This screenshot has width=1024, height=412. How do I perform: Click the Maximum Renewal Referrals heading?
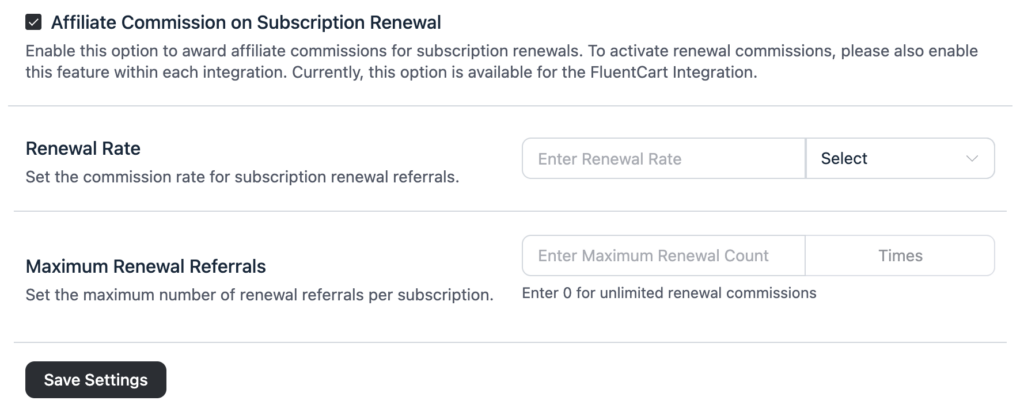[145, 267]
